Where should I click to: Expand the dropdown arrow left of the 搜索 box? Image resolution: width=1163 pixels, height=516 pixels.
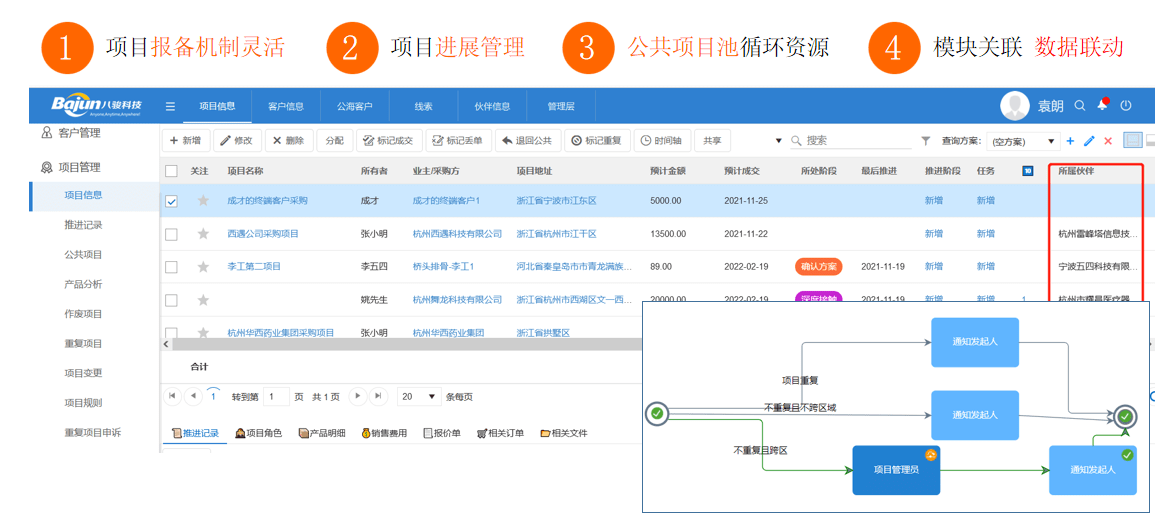coord(779,141)
